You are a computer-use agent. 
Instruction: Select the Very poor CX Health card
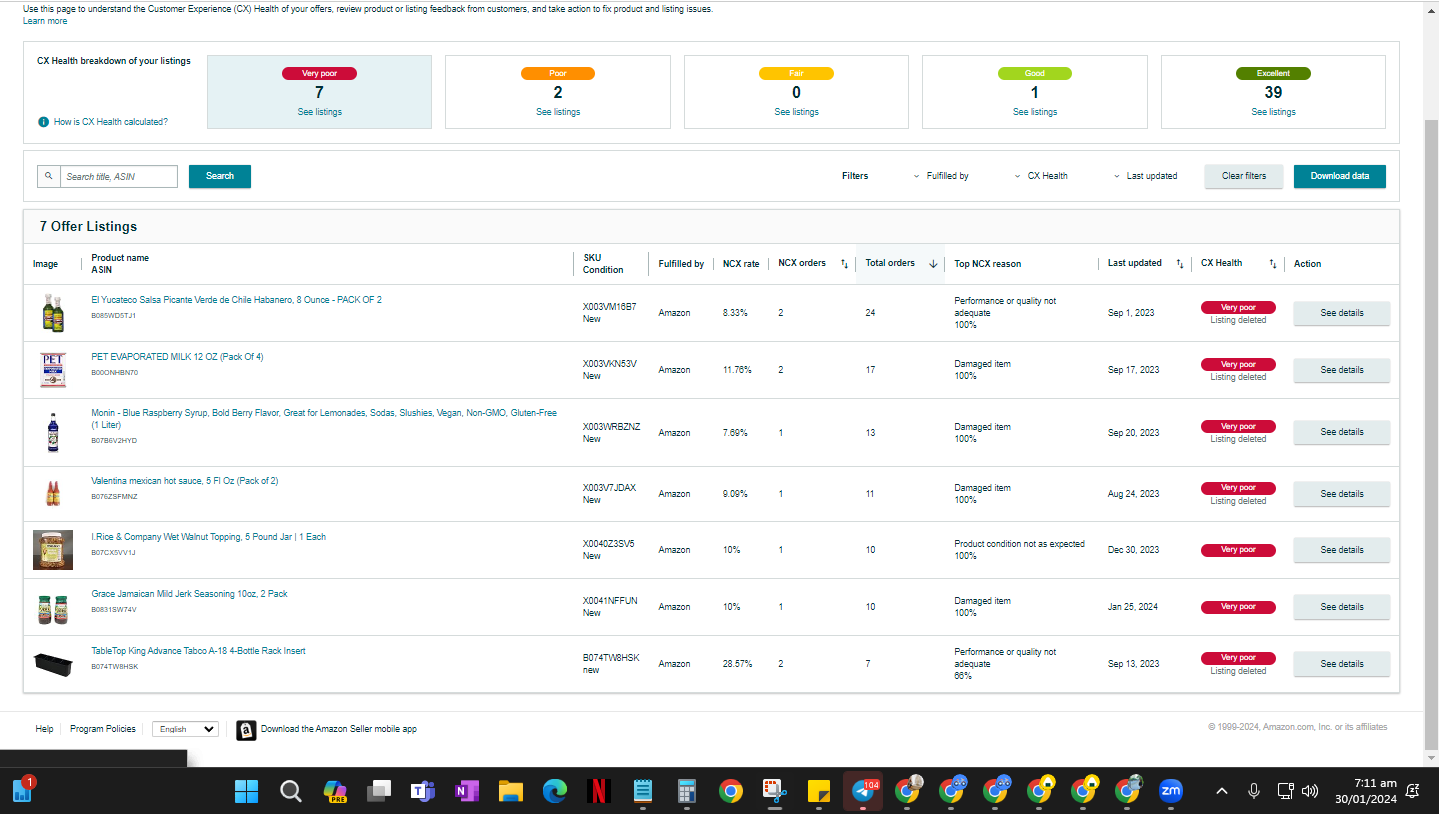tap(320, 92)
